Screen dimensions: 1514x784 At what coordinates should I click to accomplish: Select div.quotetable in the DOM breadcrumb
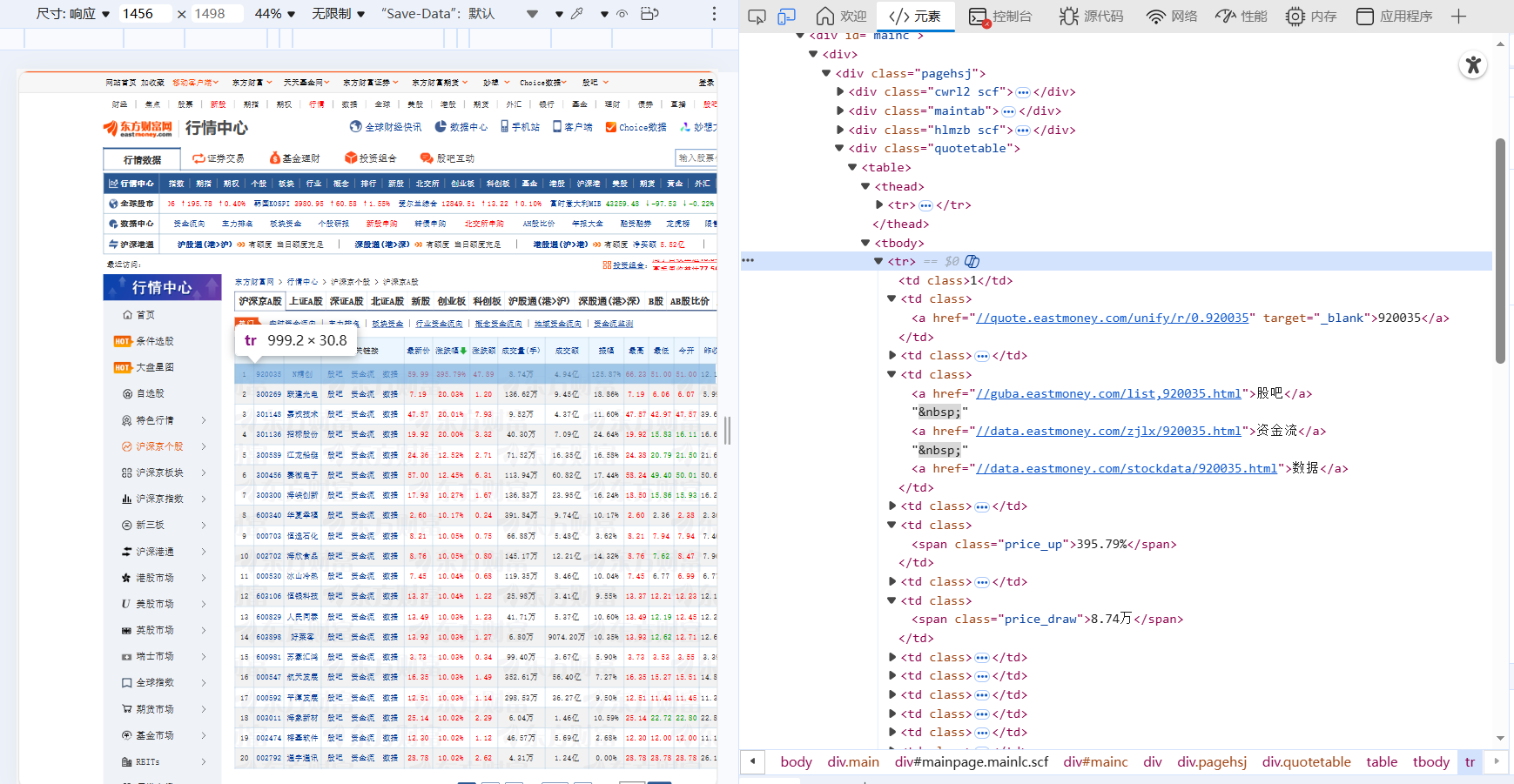coord(1307,762)
